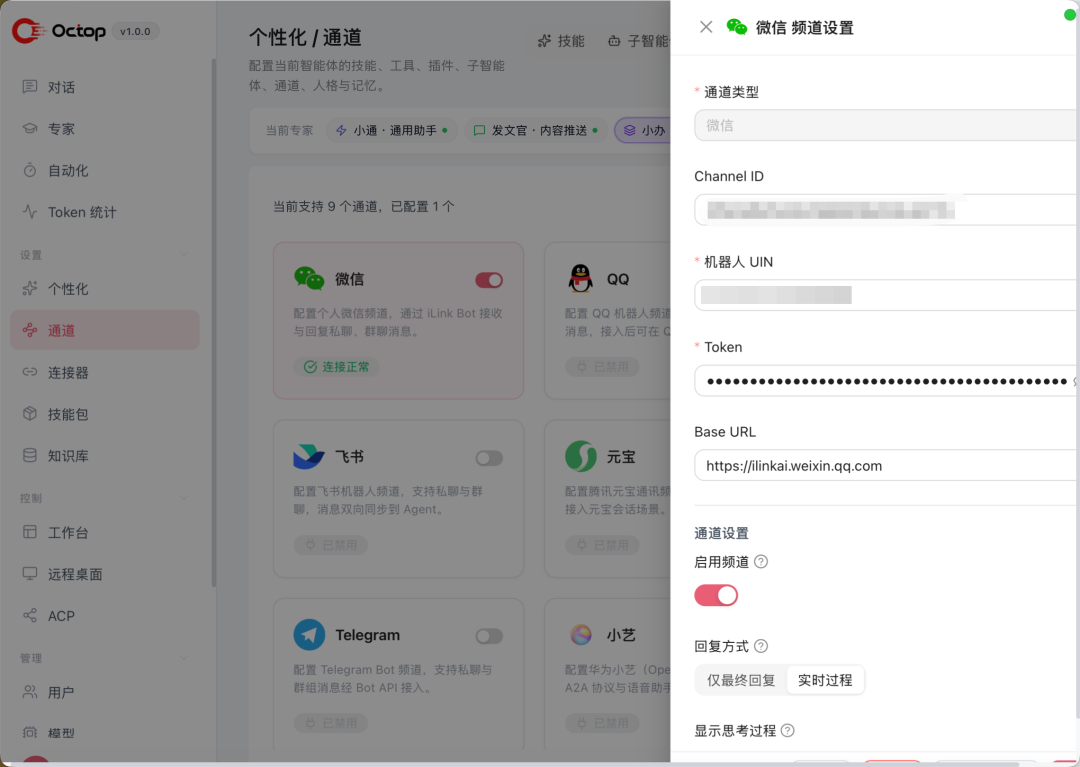Click into the Base URL field
1080x767 pixels.
(887, 465)
